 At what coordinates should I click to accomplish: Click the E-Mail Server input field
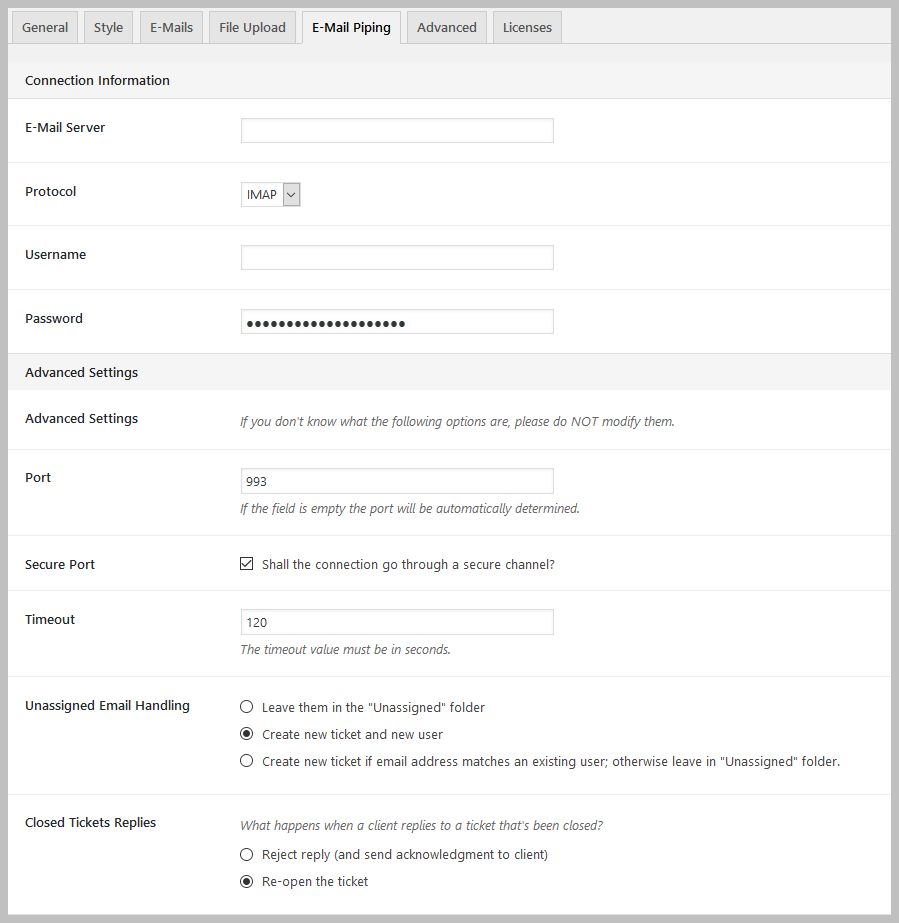point(396,130)
